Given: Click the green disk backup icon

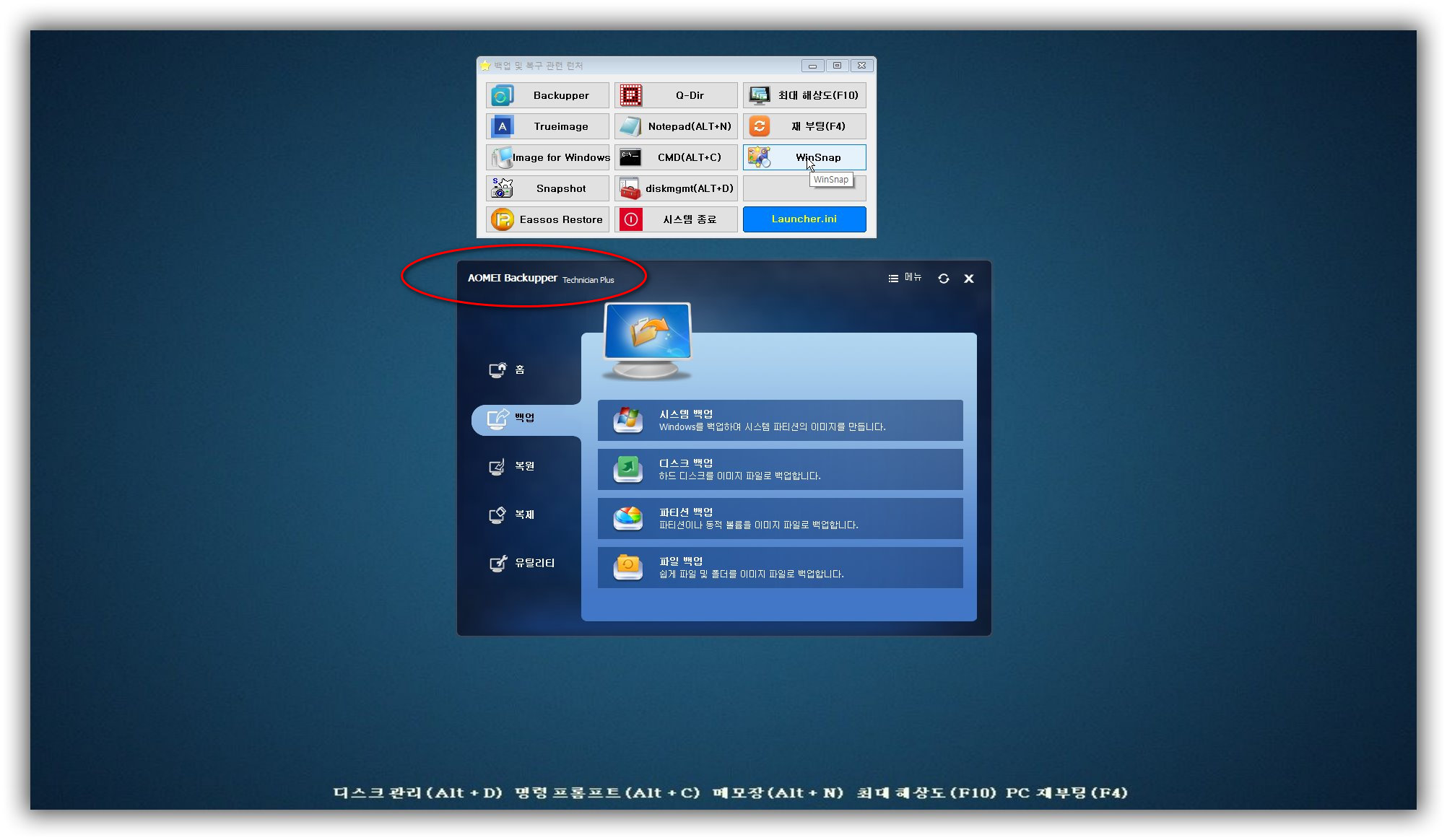Looking at the screenshot, I should pos(628,469).
